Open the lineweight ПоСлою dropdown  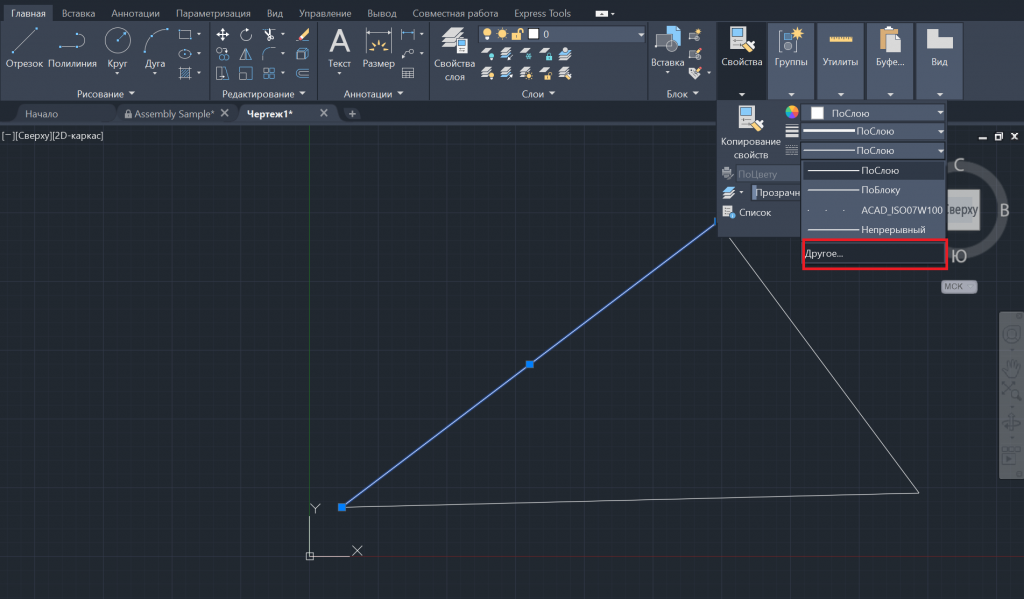pos(874,131)
